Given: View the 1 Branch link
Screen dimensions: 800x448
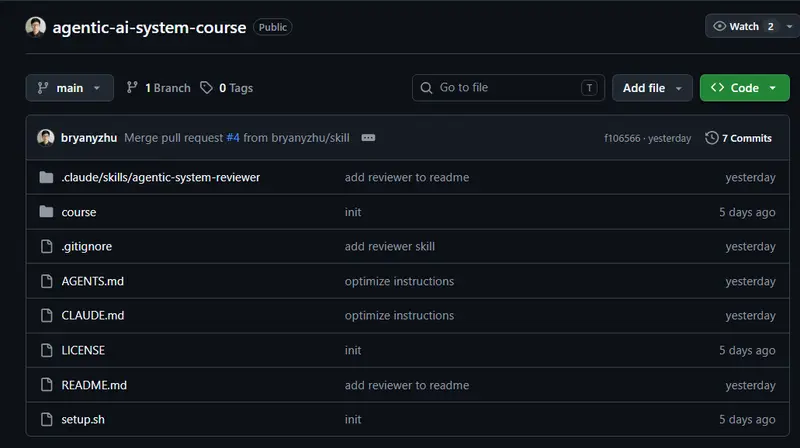Looking at the screenshot, I should pos(167,88).
